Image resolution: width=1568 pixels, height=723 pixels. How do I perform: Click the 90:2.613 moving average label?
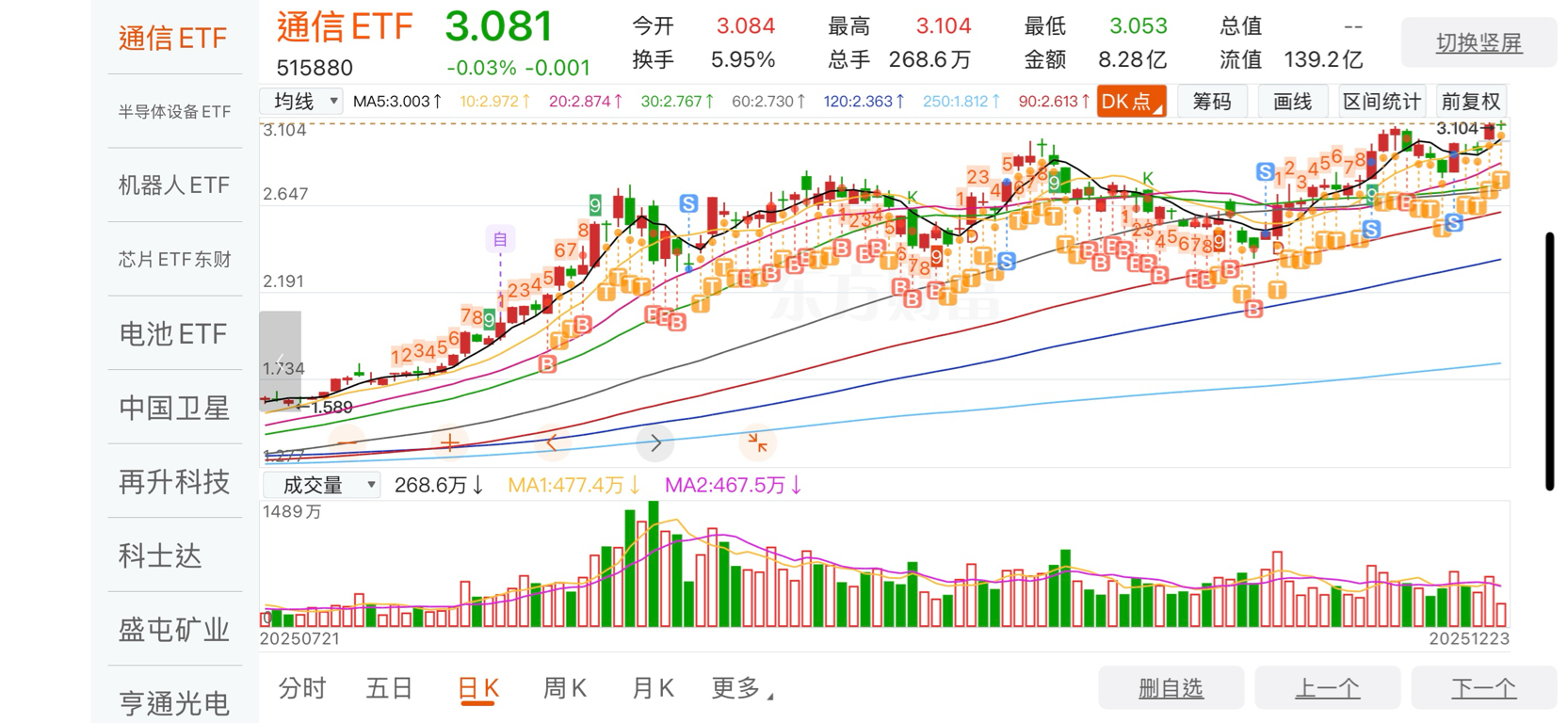pyautogui.click(x=1054, y=102)
